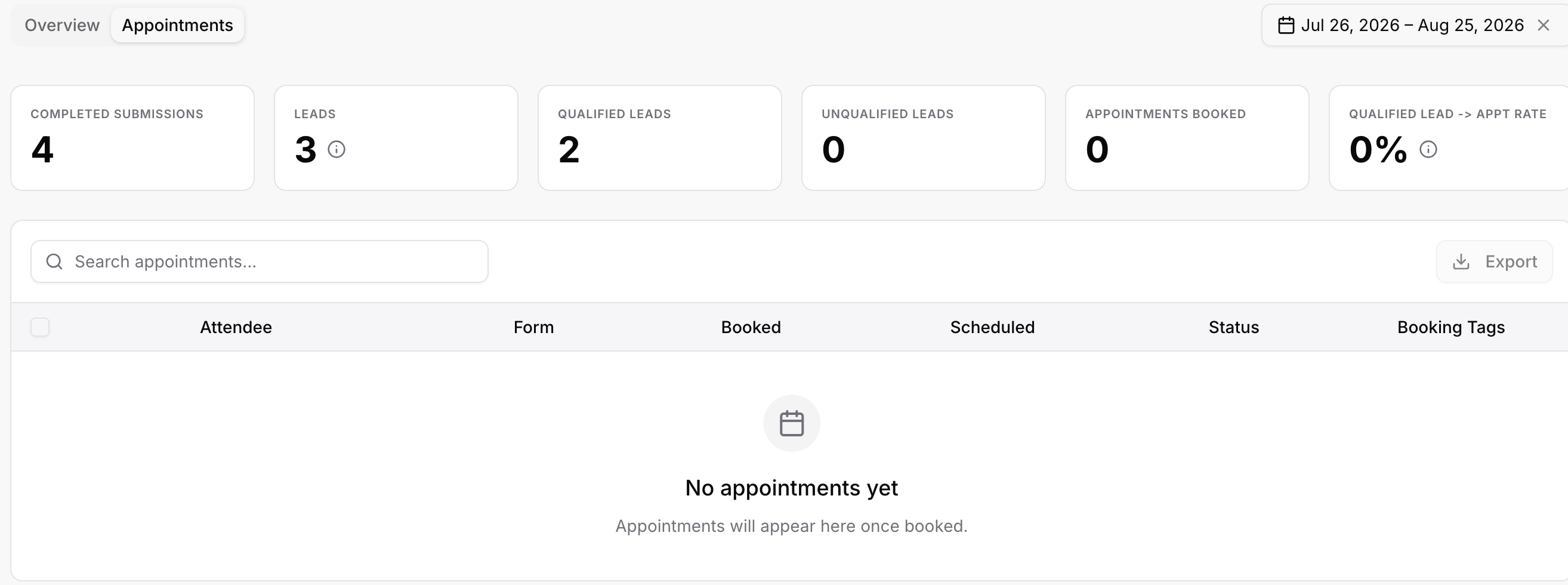Open the Qualified Leads stat card

click(659, 138)
